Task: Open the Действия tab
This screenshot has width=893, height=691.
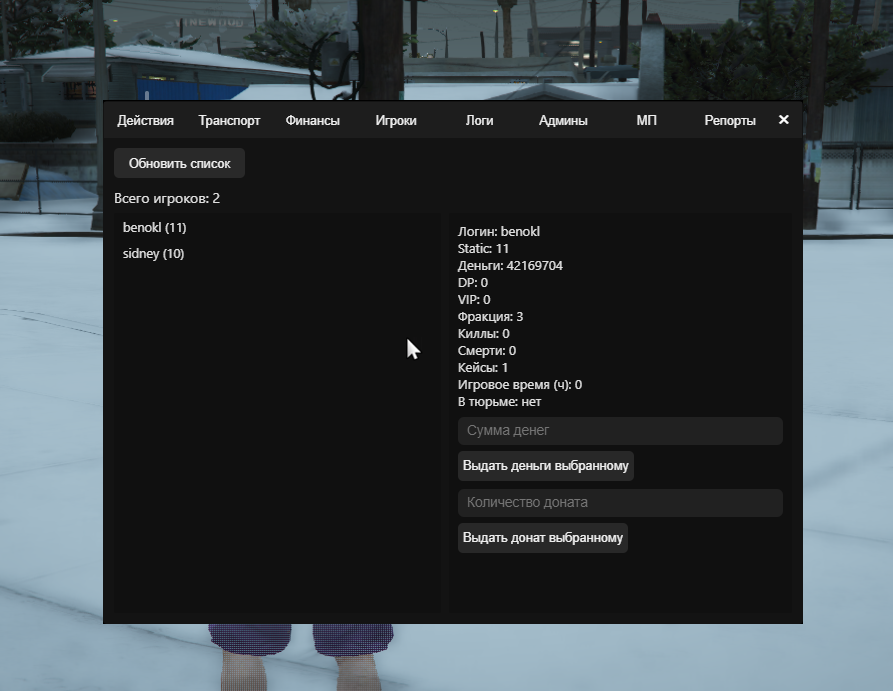Action: (145, 121)
